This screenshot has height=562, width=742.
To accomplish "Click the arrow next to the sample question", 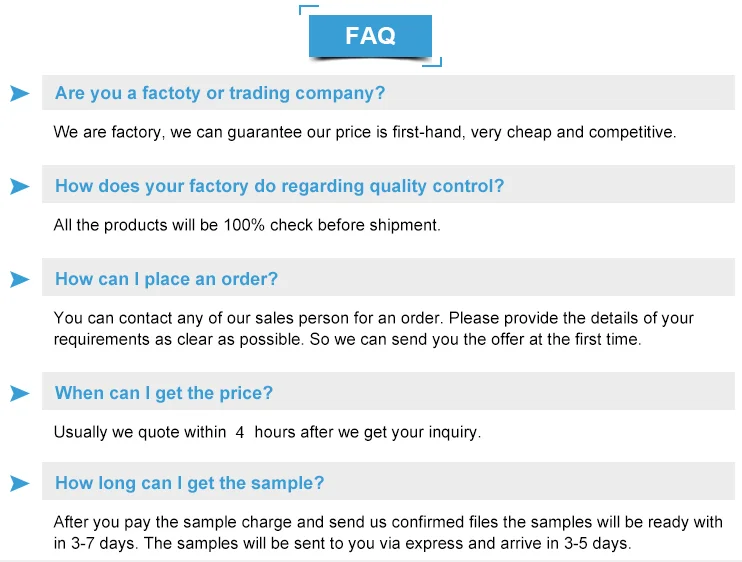I will (x=20, y=484).
